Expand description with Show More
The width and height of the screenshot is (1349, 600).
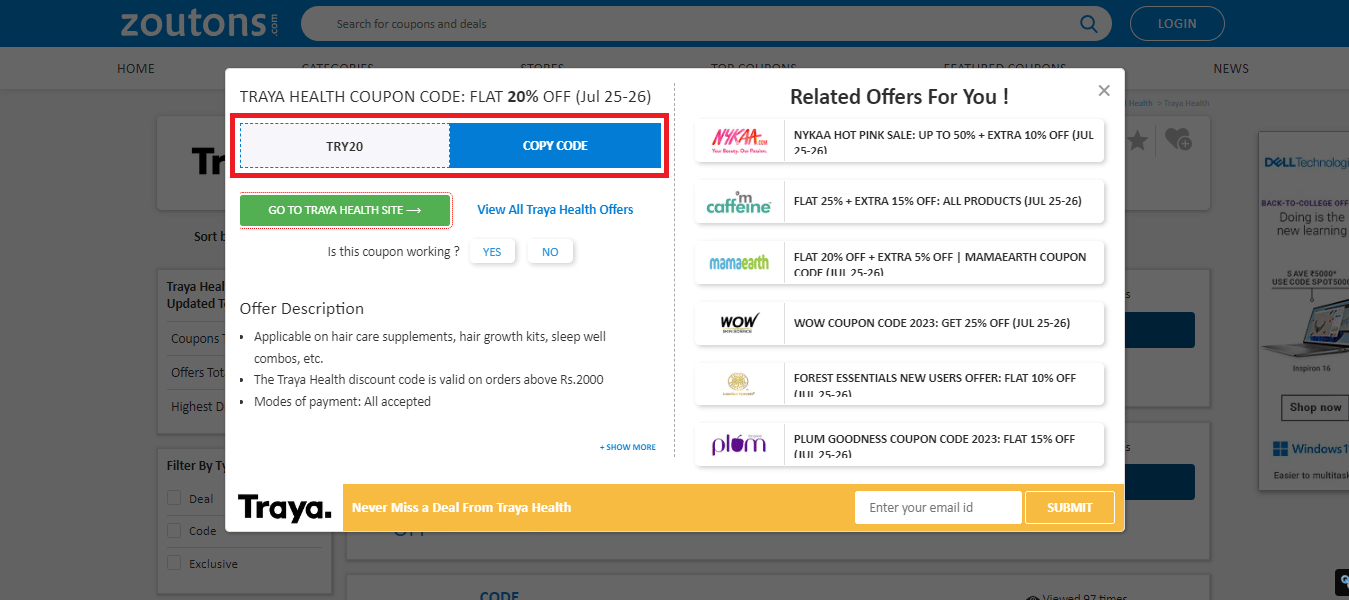pyautogui.click(x=628, y=447)
